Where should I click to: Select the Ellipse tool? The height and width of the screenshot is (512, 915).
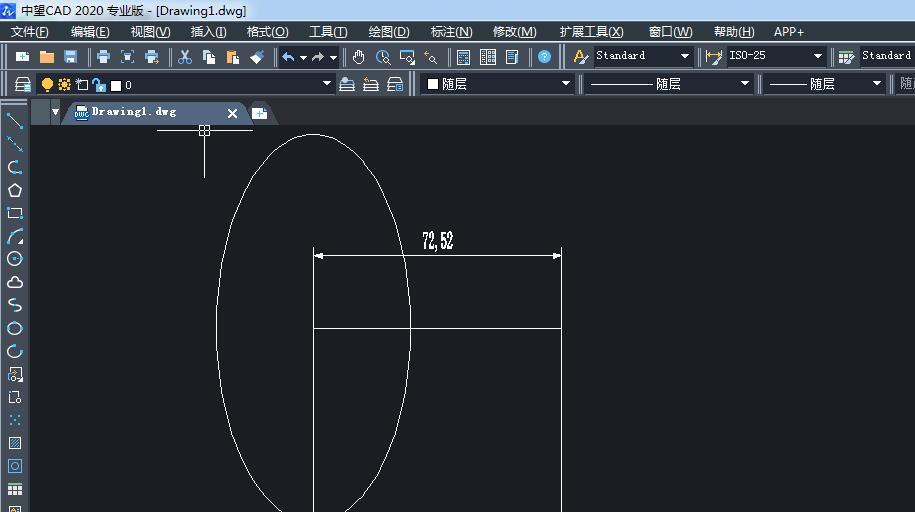[15, 328]
